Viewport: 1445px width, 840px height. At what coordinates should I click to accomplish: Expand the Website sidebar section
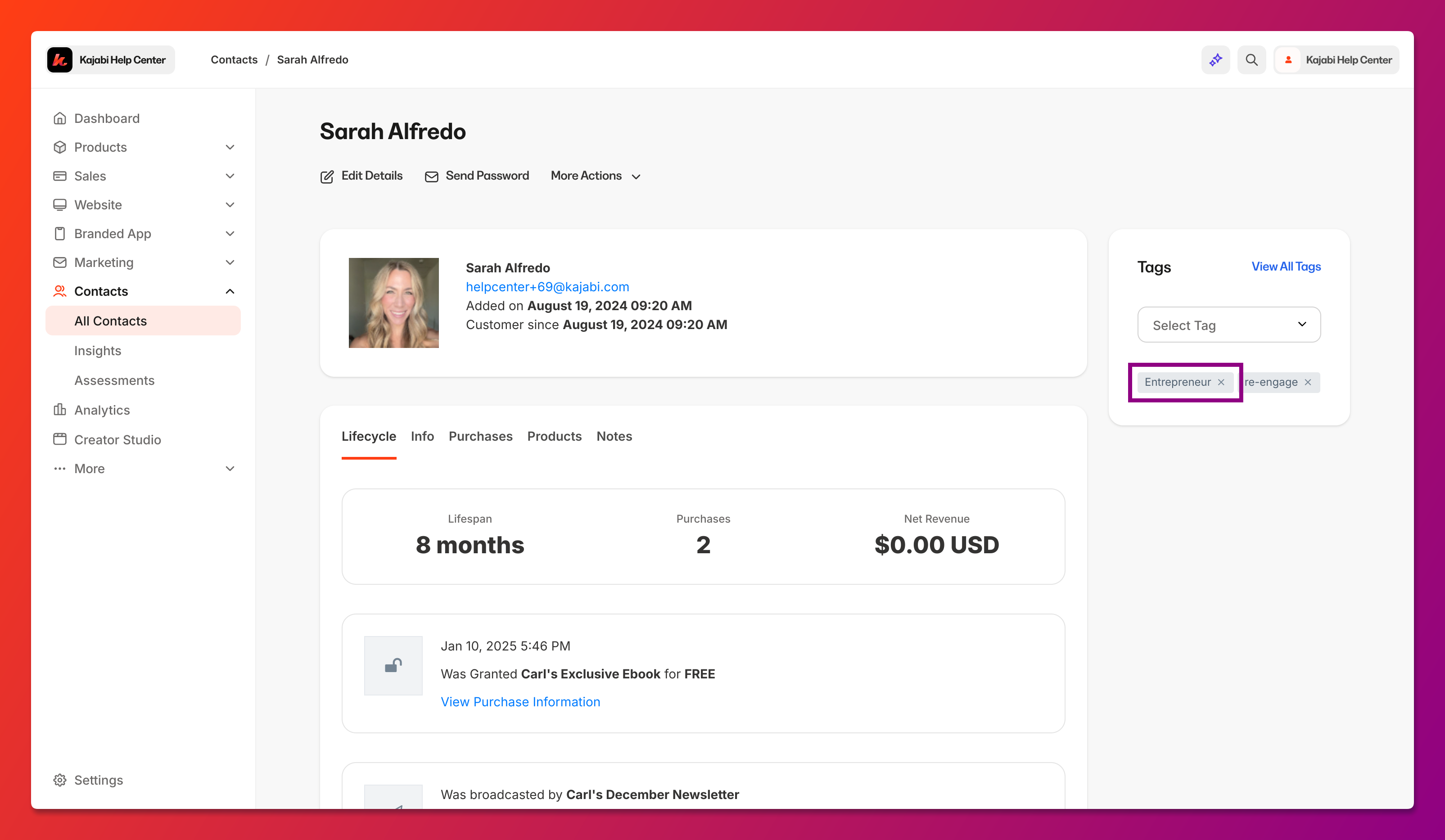(230, 205)
